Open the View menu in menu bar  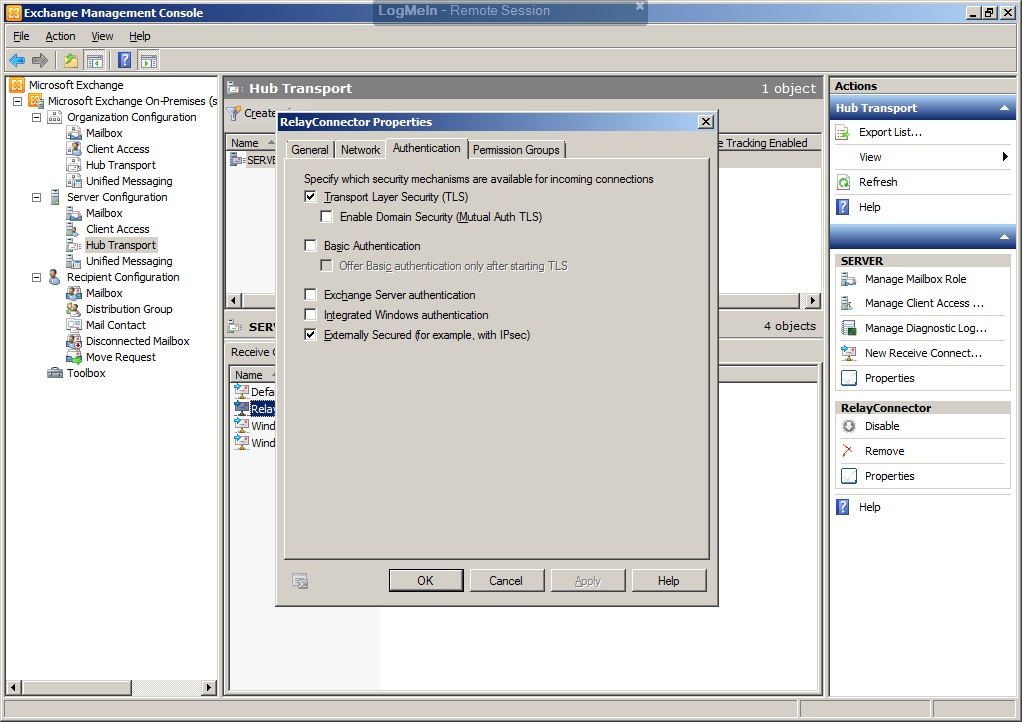[102, 36]
